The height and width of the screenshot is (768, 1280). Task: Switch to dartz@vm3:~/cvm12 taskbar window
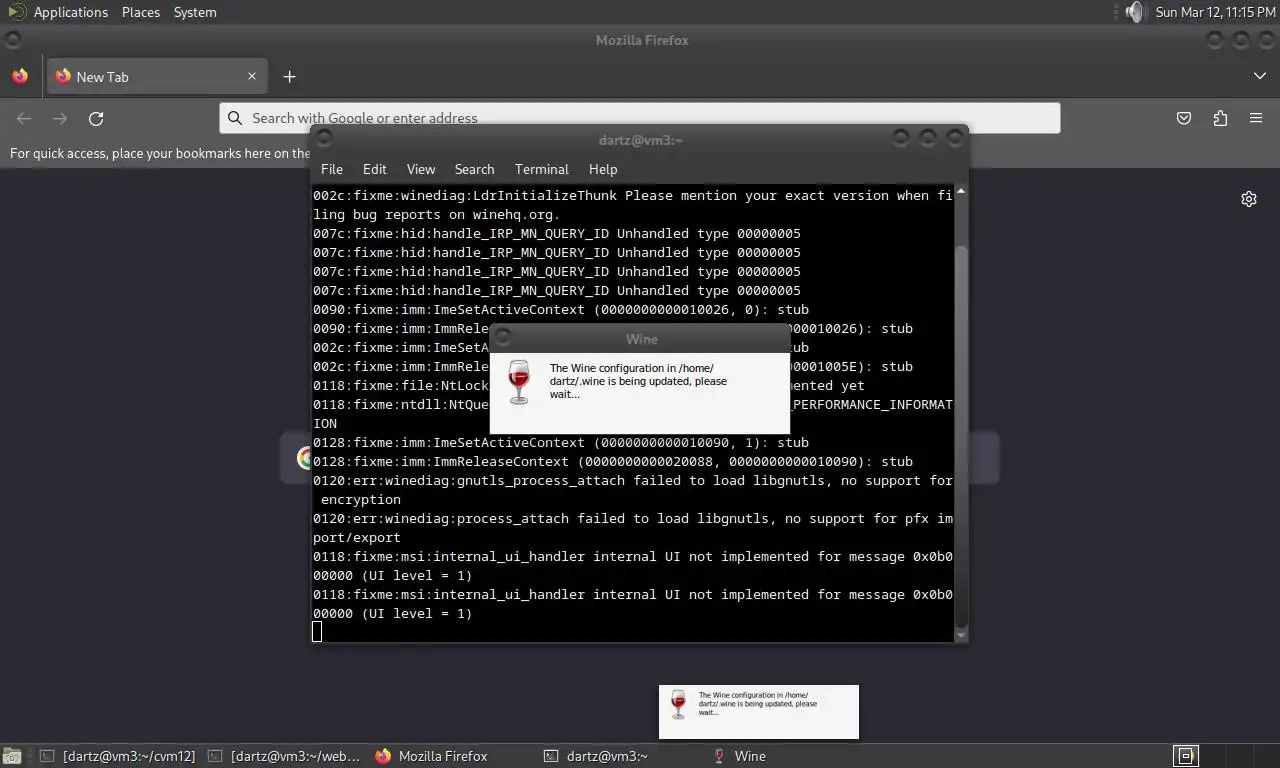117,756
